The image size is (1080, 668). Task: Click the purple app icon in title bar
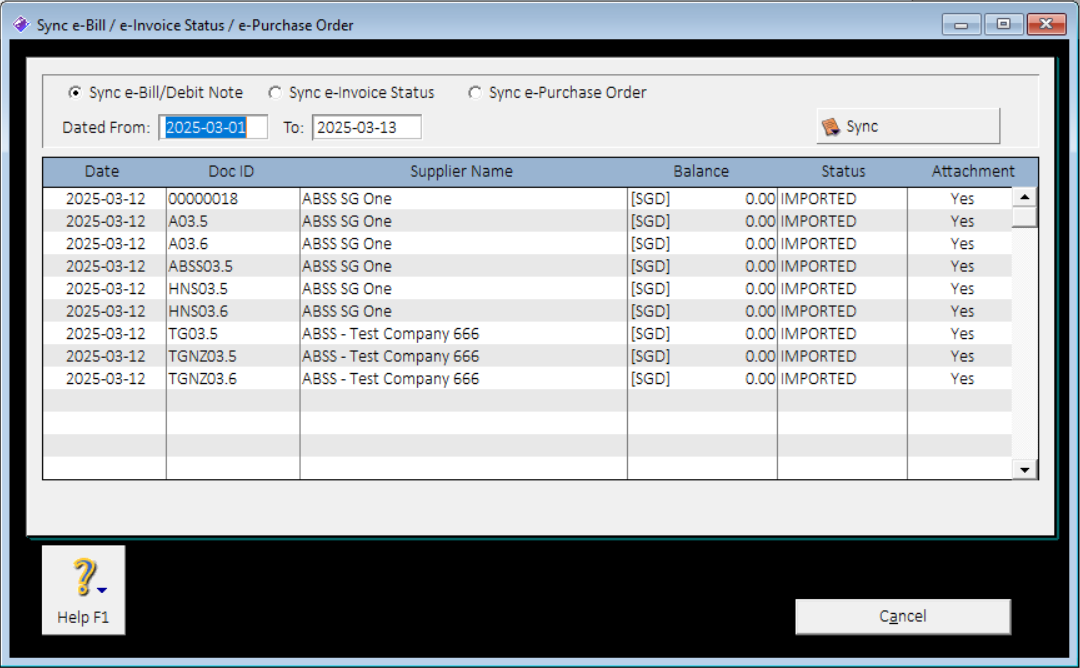pos(21,25)
